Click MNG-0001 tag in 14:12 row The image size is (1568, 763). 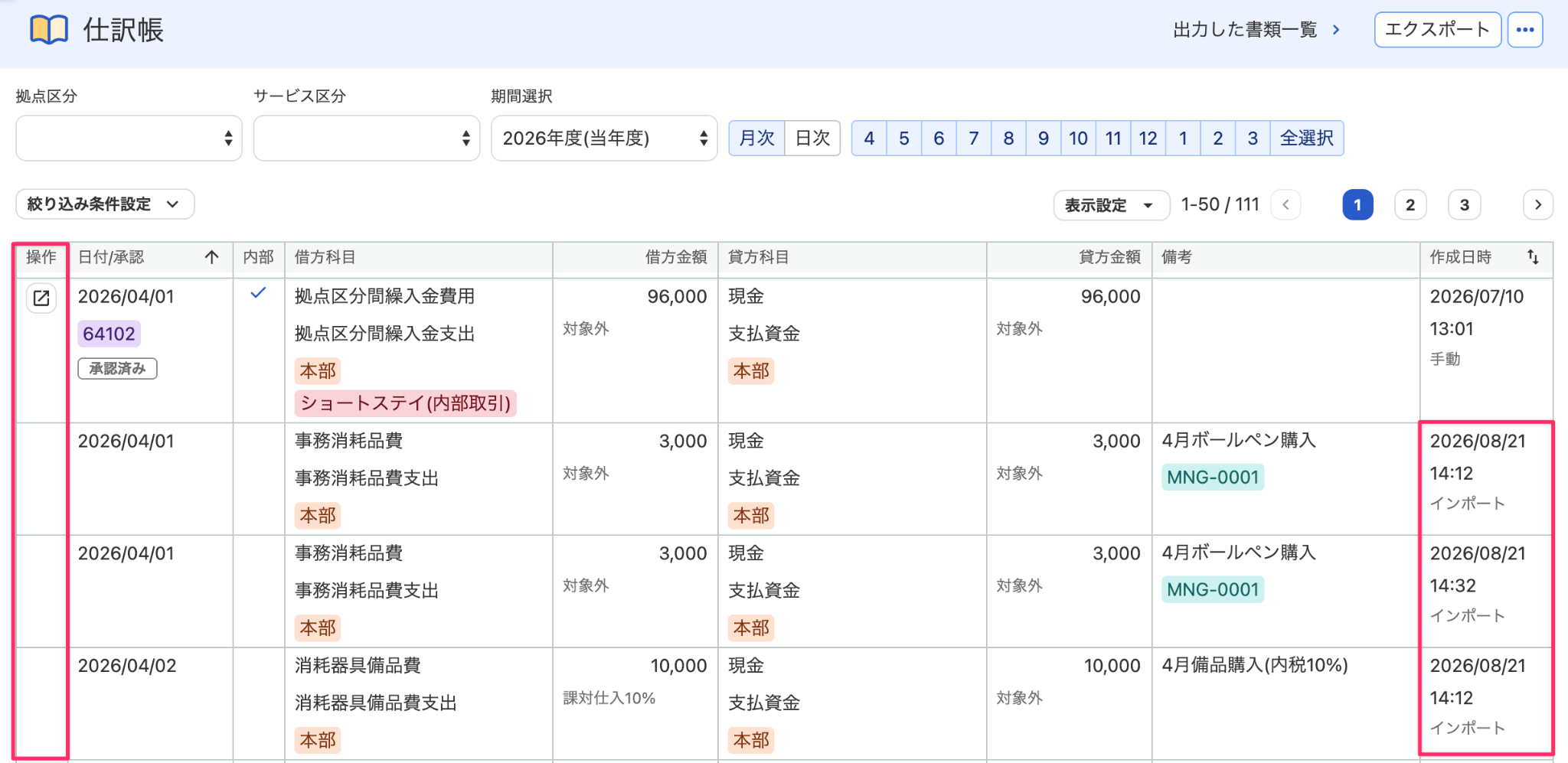pyautogui.click(x=1213, y=478)
